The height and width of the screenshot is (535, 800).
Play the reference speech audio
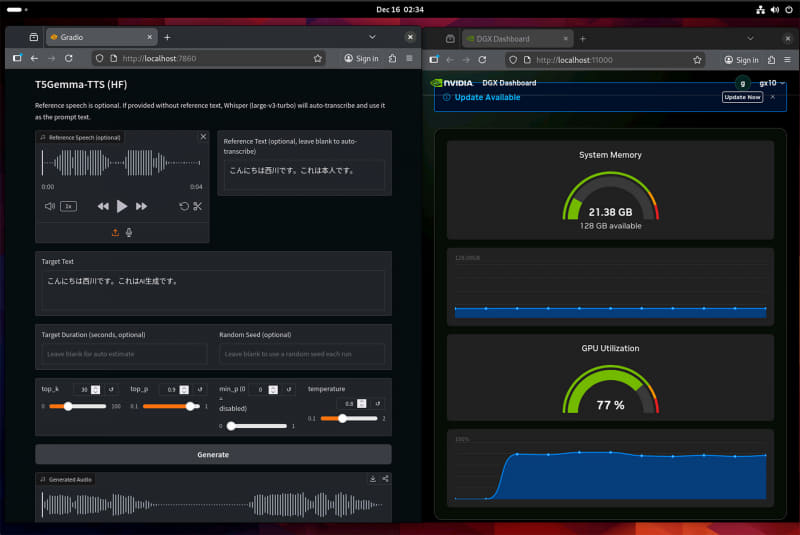pos(121,206)
